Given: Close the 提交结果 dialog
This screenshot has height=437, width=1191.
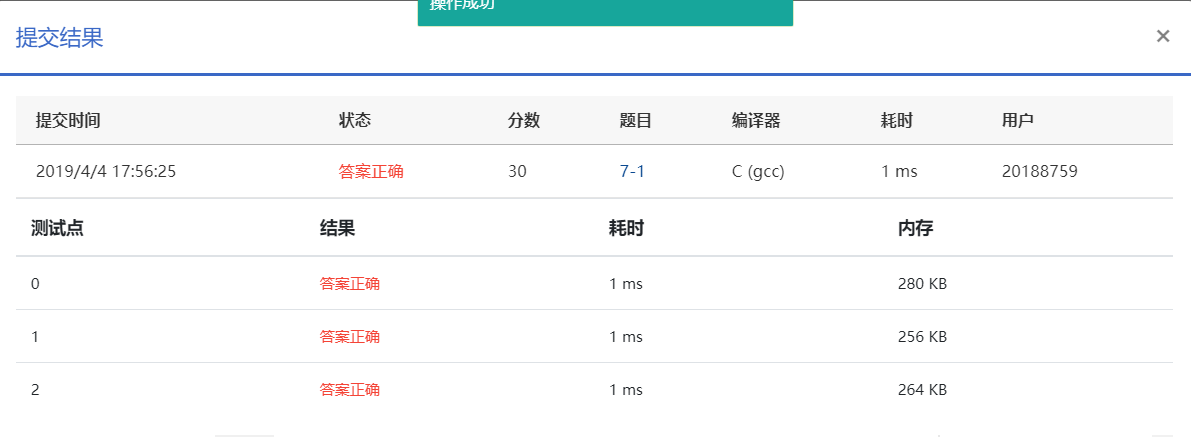Looking at the screenshot, I should tap(1163, 36).
